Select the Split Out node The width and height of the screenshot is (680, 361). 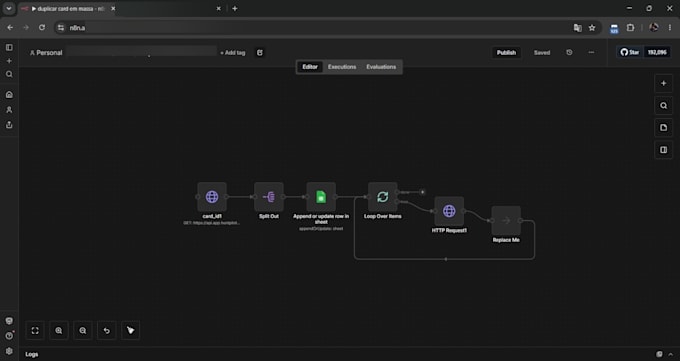click(268, 197)
